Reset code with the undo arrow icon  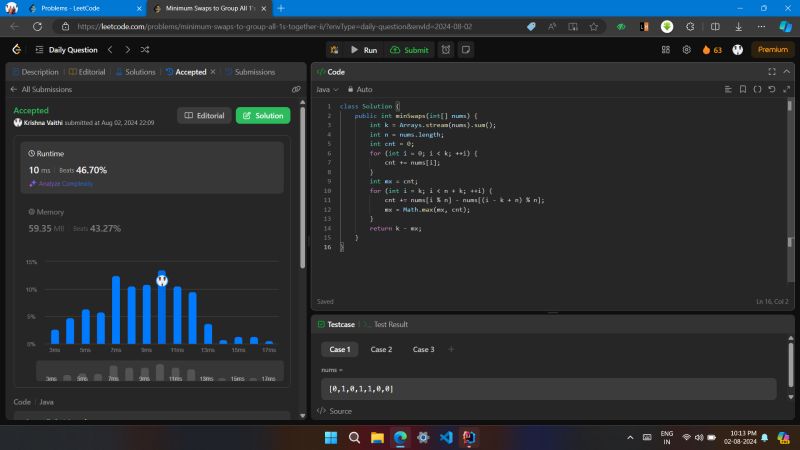point(772,89)
